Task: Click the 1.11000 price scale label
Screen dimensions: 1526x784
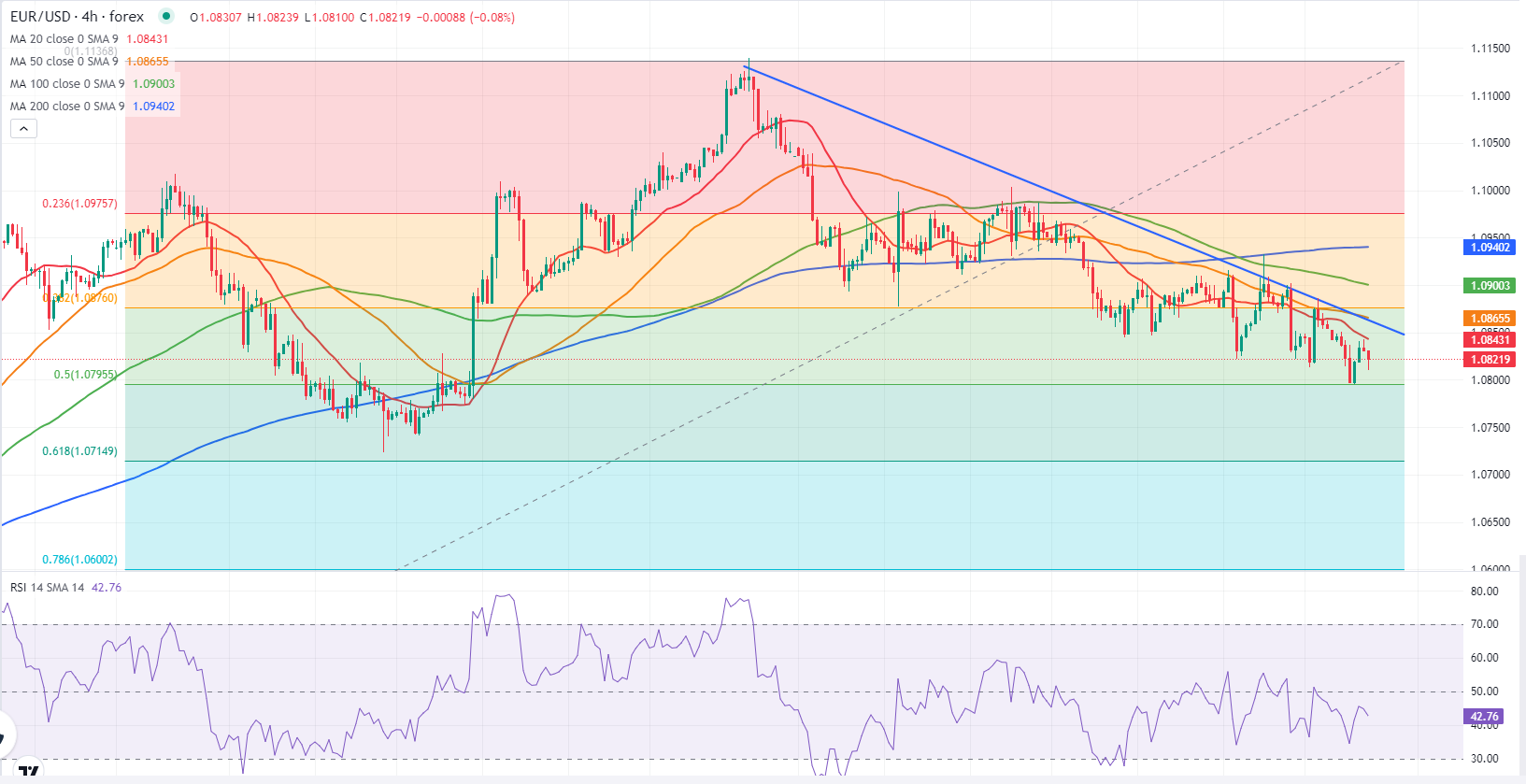Action: pos(1490,96)
